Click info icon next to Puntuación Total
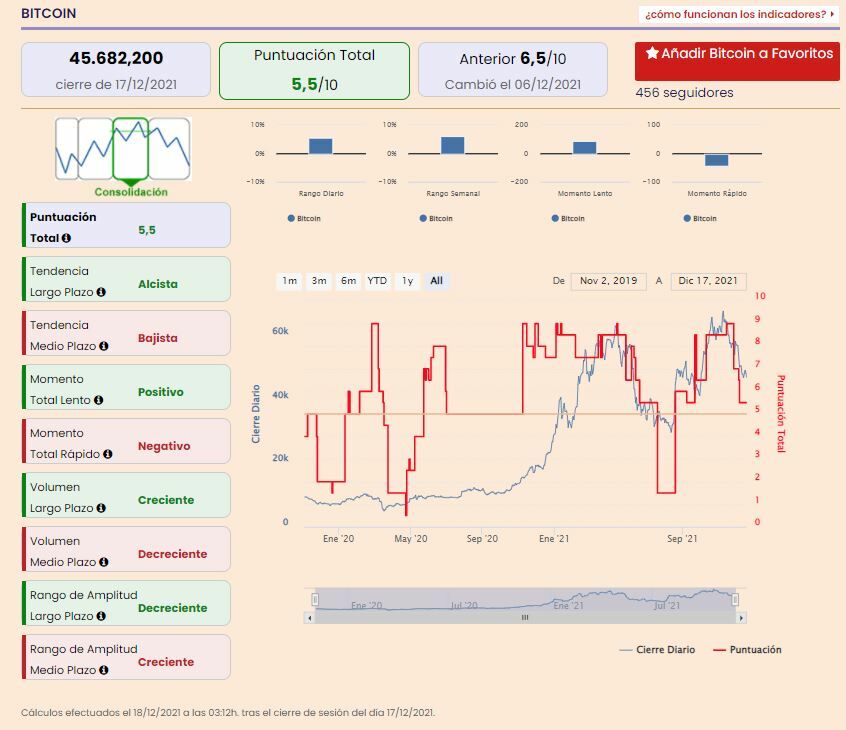This screenshot has width=846, height=730. click(x=66, y=238)
